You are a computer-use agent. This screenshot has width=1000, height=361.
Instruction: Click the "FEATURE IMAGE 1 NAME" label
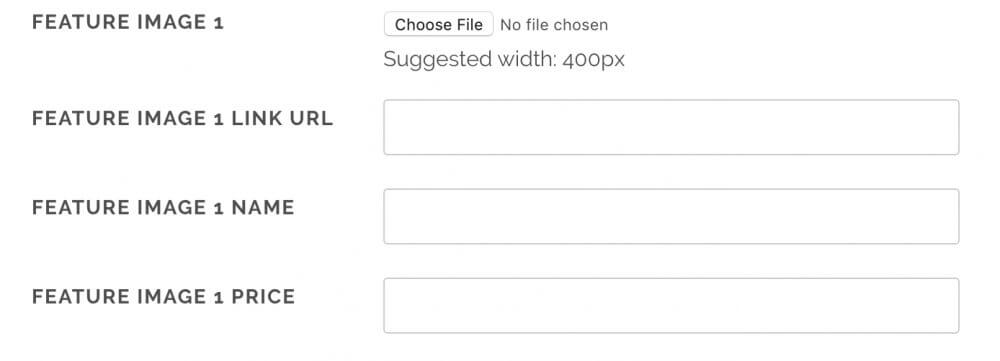pos(163,208)
